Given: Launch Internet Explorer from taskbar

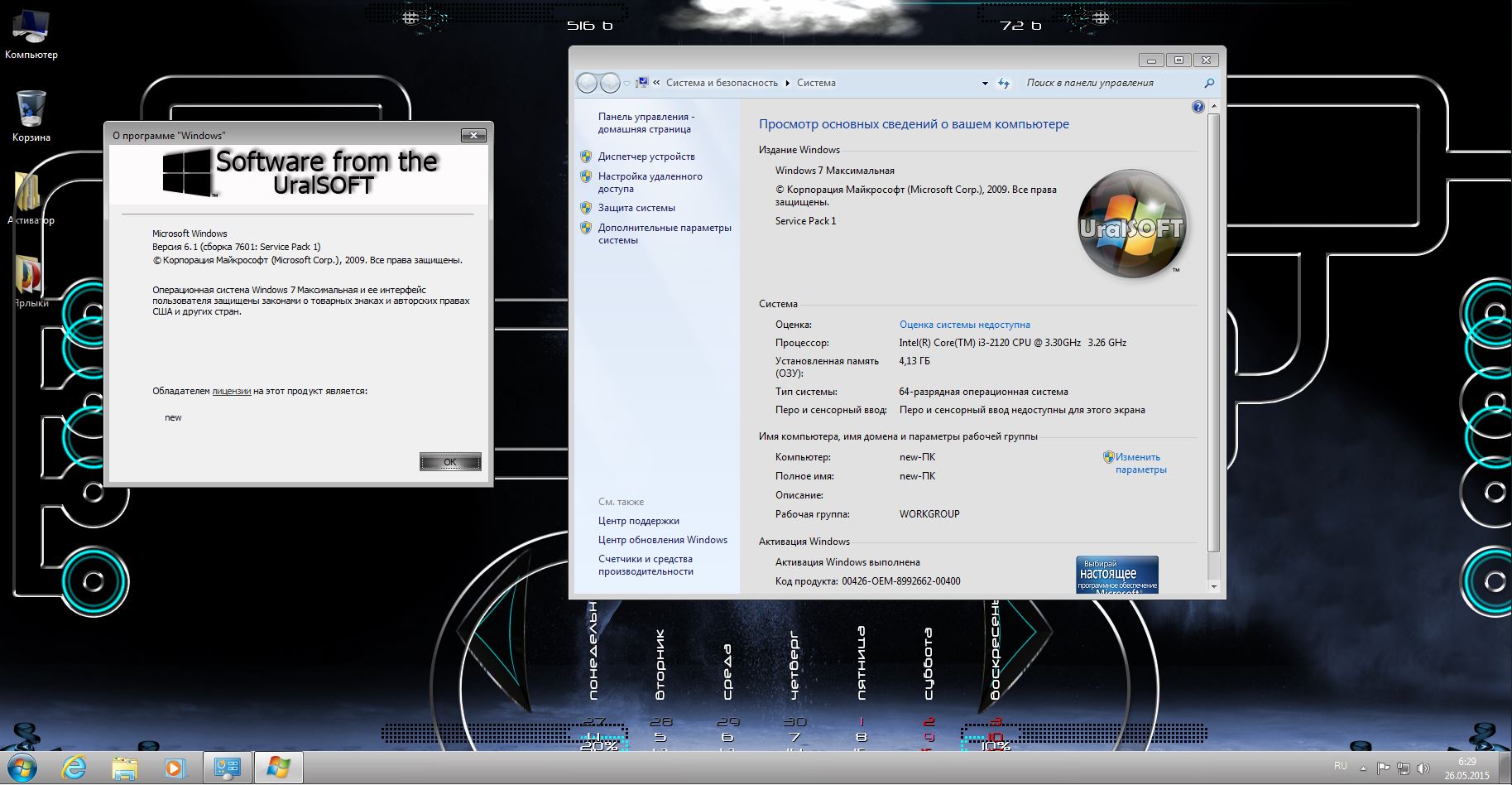Looking at the screenshot, I should click(74, 768).
